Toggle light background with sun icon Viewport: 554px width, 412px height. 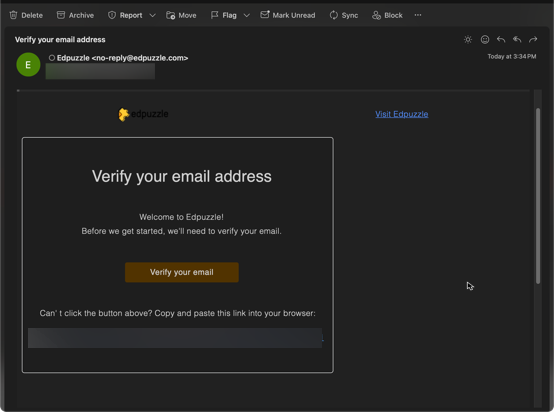[x=468, y=40]
